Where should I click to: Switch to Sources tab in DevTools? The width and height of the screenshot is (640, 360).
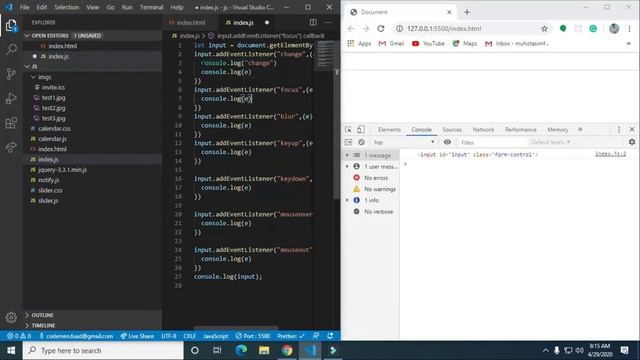[x=452, y=129]
